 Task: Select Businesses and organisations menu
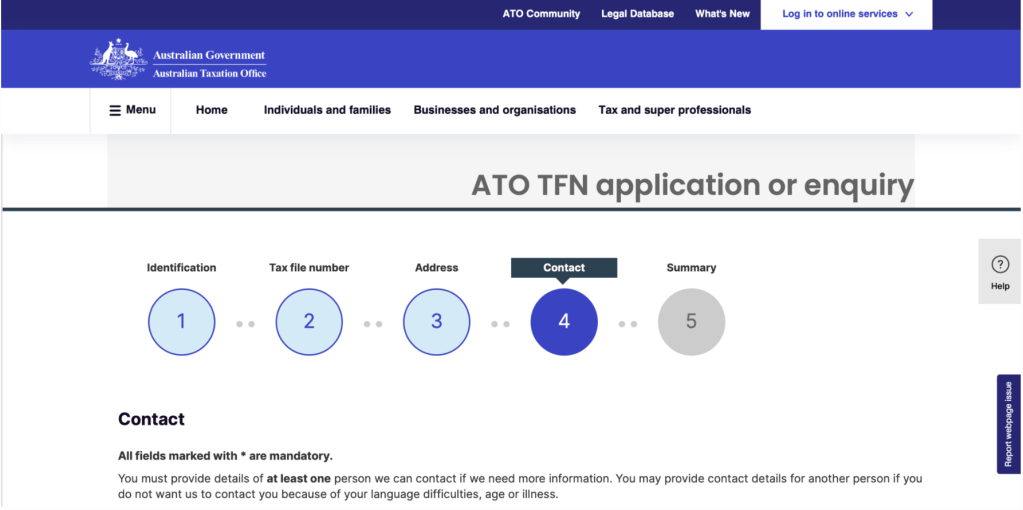point(494,110)
